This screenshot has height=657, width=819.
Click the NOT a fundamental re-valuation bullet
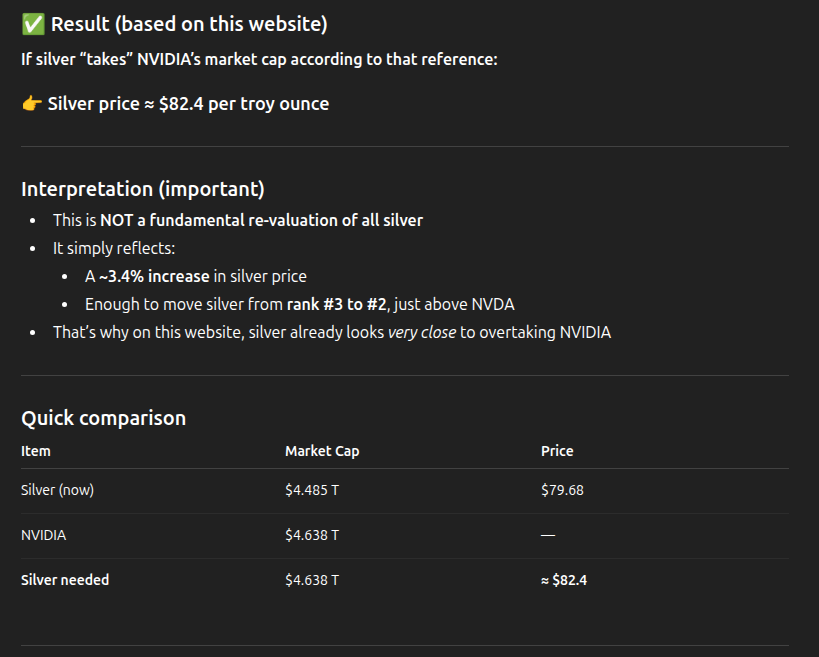click(238, 220)
